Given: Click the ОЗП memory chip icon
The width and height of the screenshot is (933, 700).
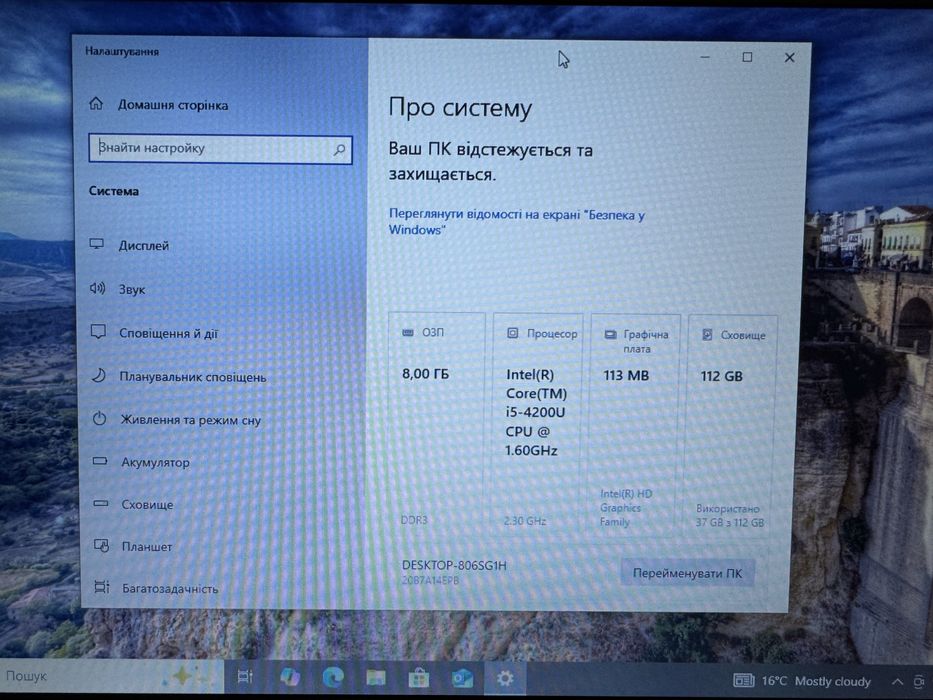Looking at the screenshot, I should (408, 332).
